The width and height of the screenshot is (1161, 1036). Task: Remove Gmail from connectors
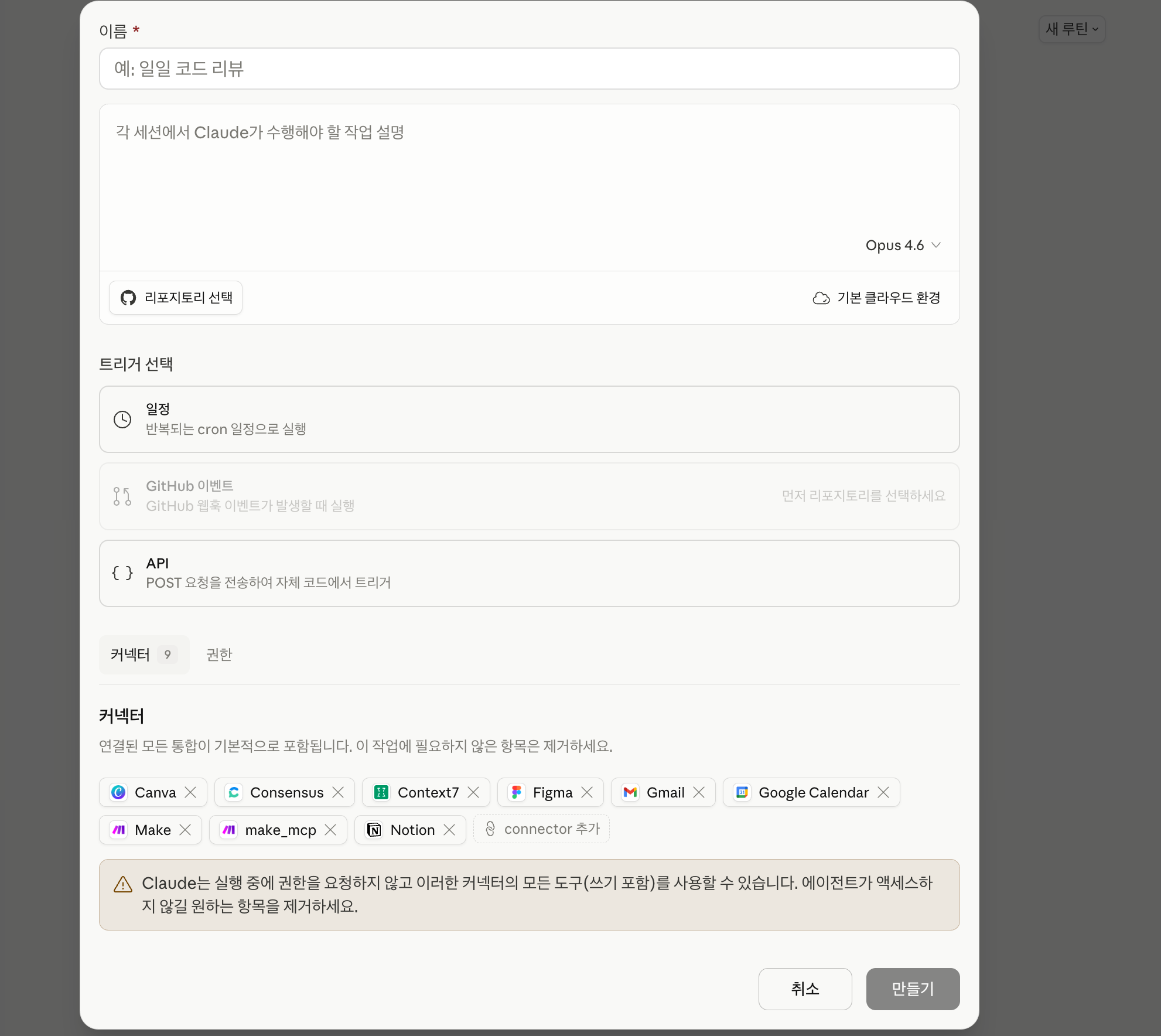point(699,792)
